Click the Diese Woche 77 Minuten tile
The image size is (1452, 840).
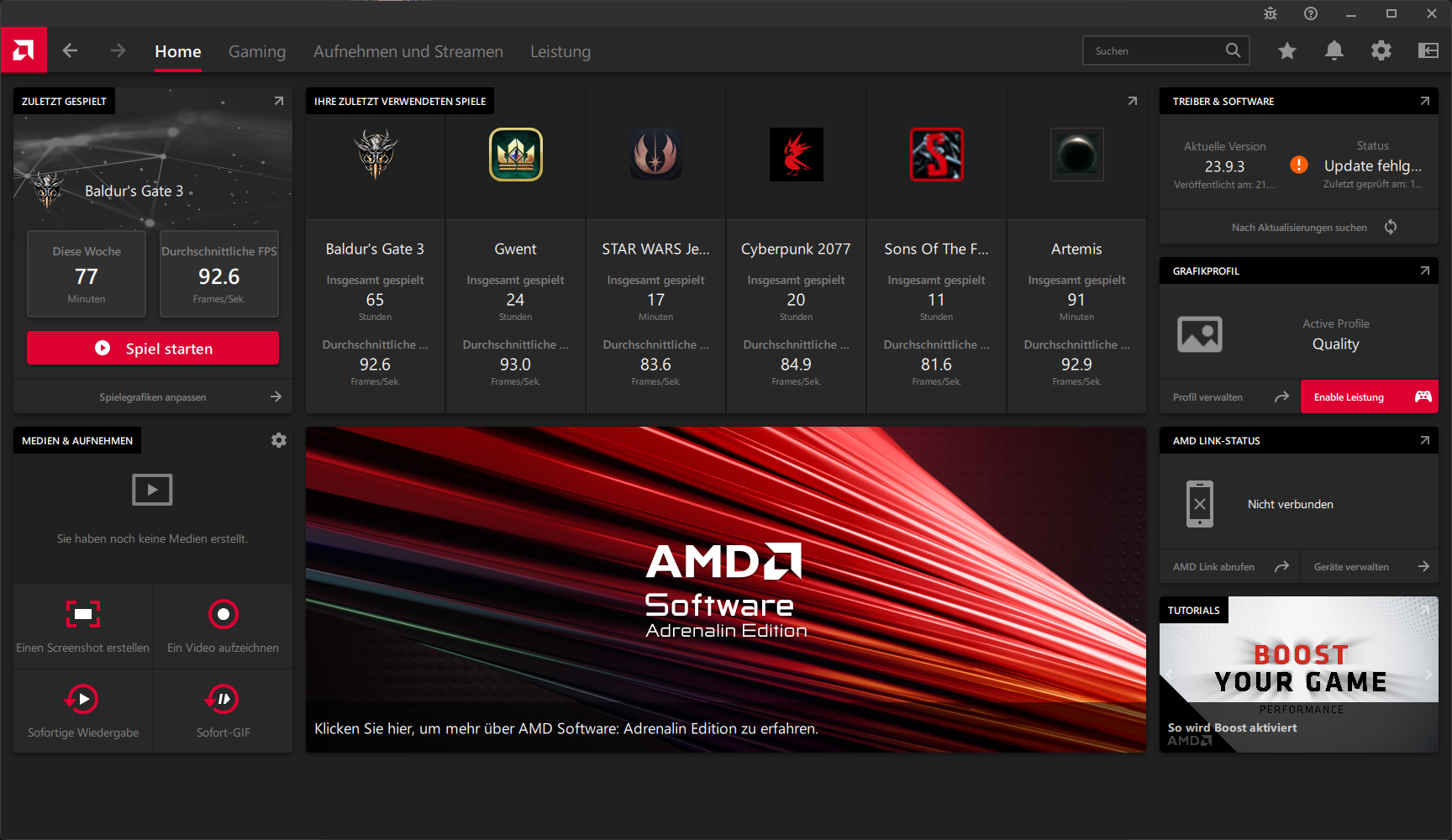[x=87, y=274]
